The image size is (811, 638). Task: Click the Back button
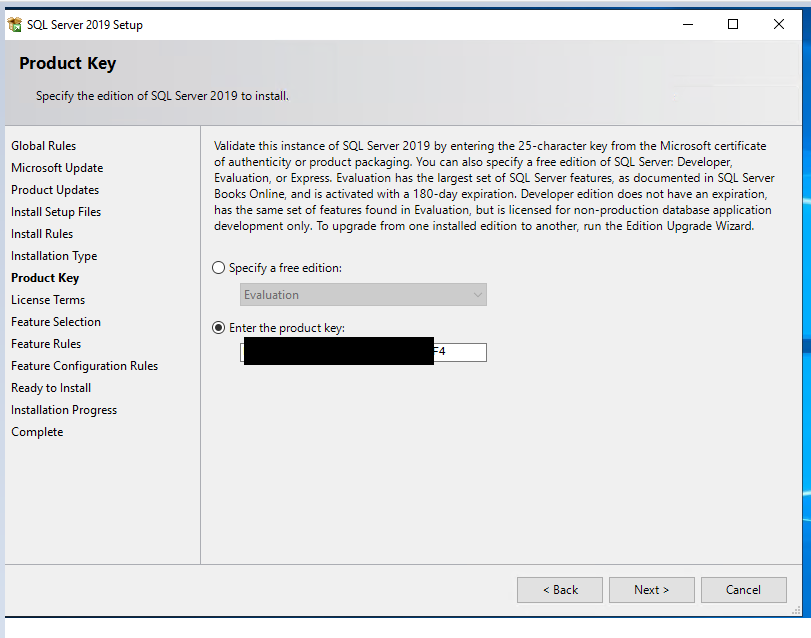(x=560, y=590)
